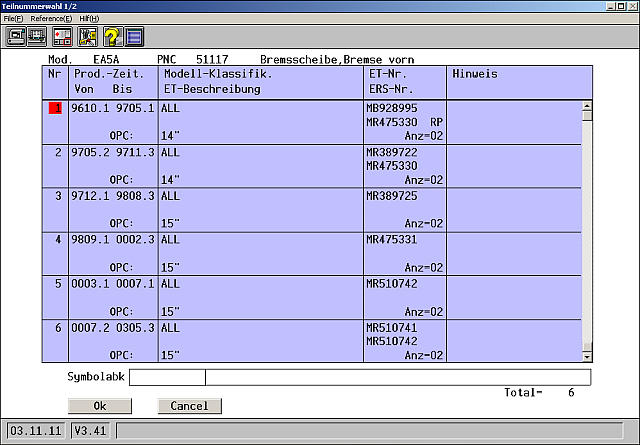Open the Reference menu

[x=50, y=19]
